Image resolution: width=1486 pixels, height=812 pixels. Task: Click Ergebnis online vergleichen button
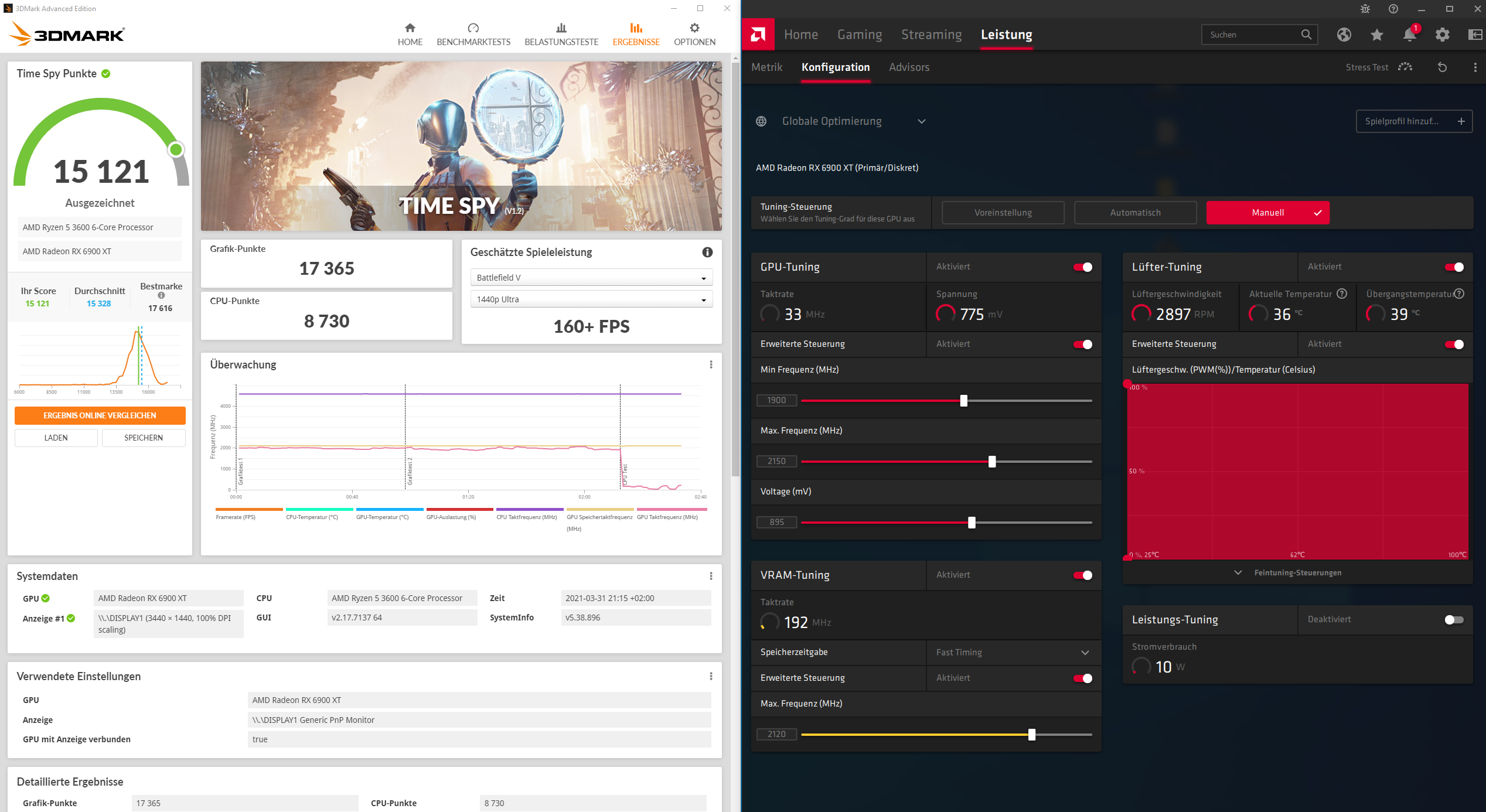point(100,415)
